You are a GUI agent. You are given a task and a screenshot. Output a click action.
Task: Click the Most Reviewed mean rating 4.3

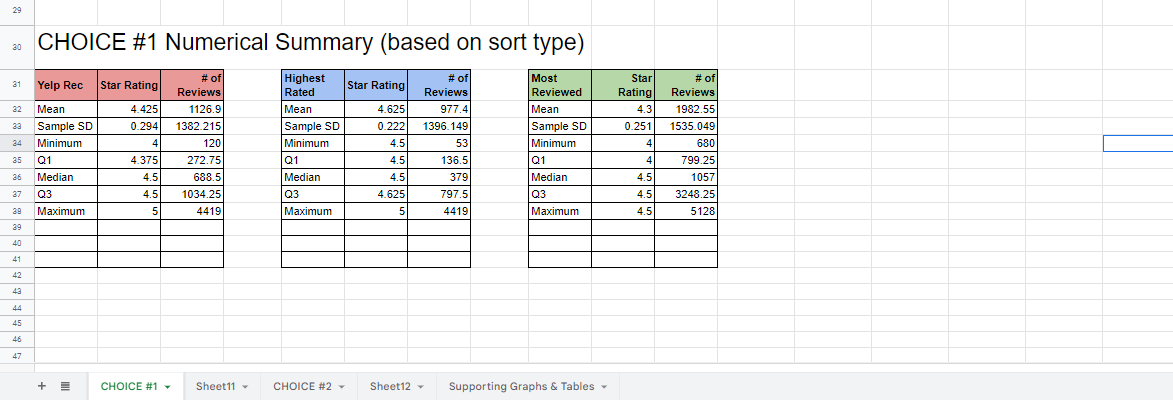pos(622,109)
